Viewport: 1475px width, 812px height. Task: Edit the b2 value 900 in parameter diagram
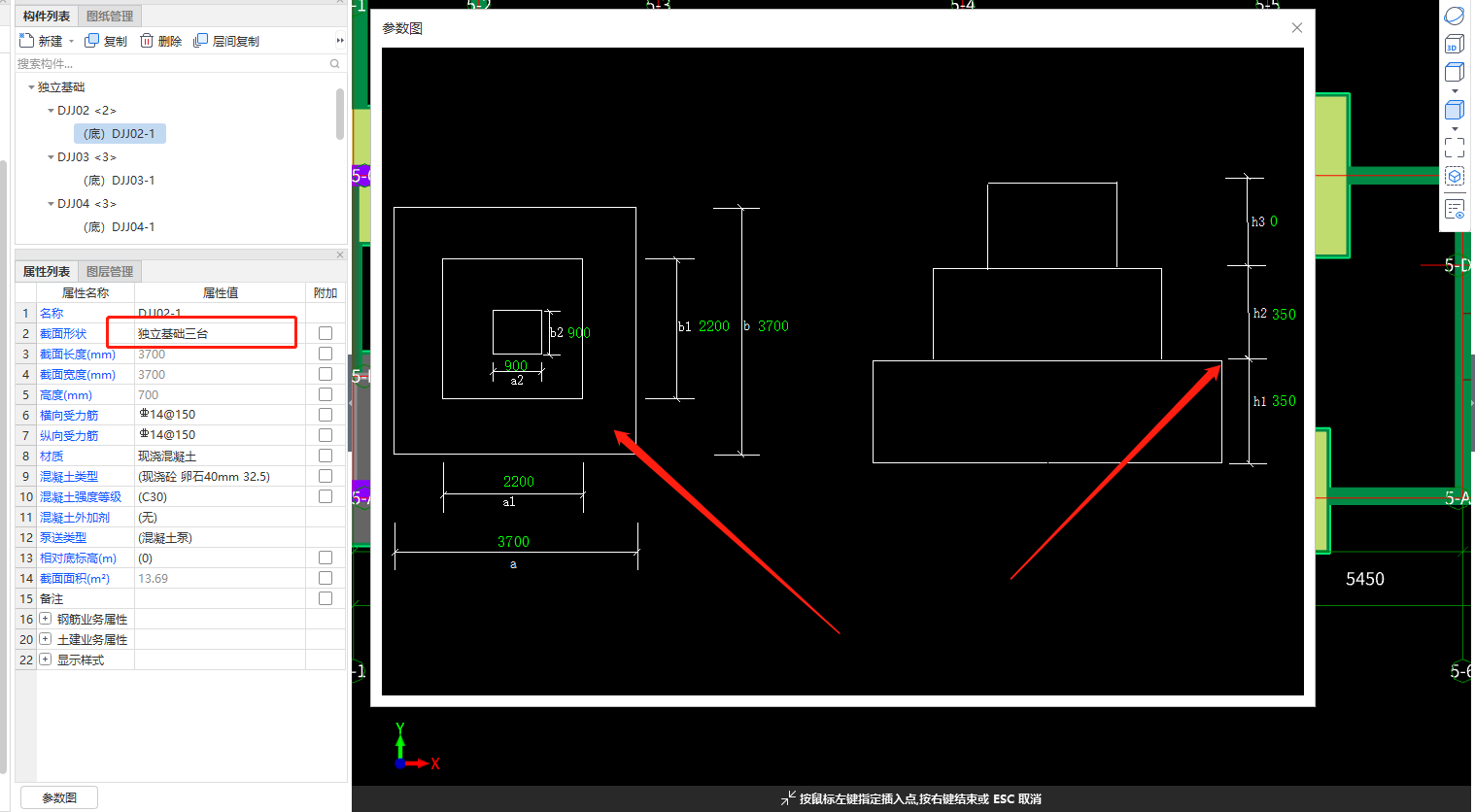579,332
